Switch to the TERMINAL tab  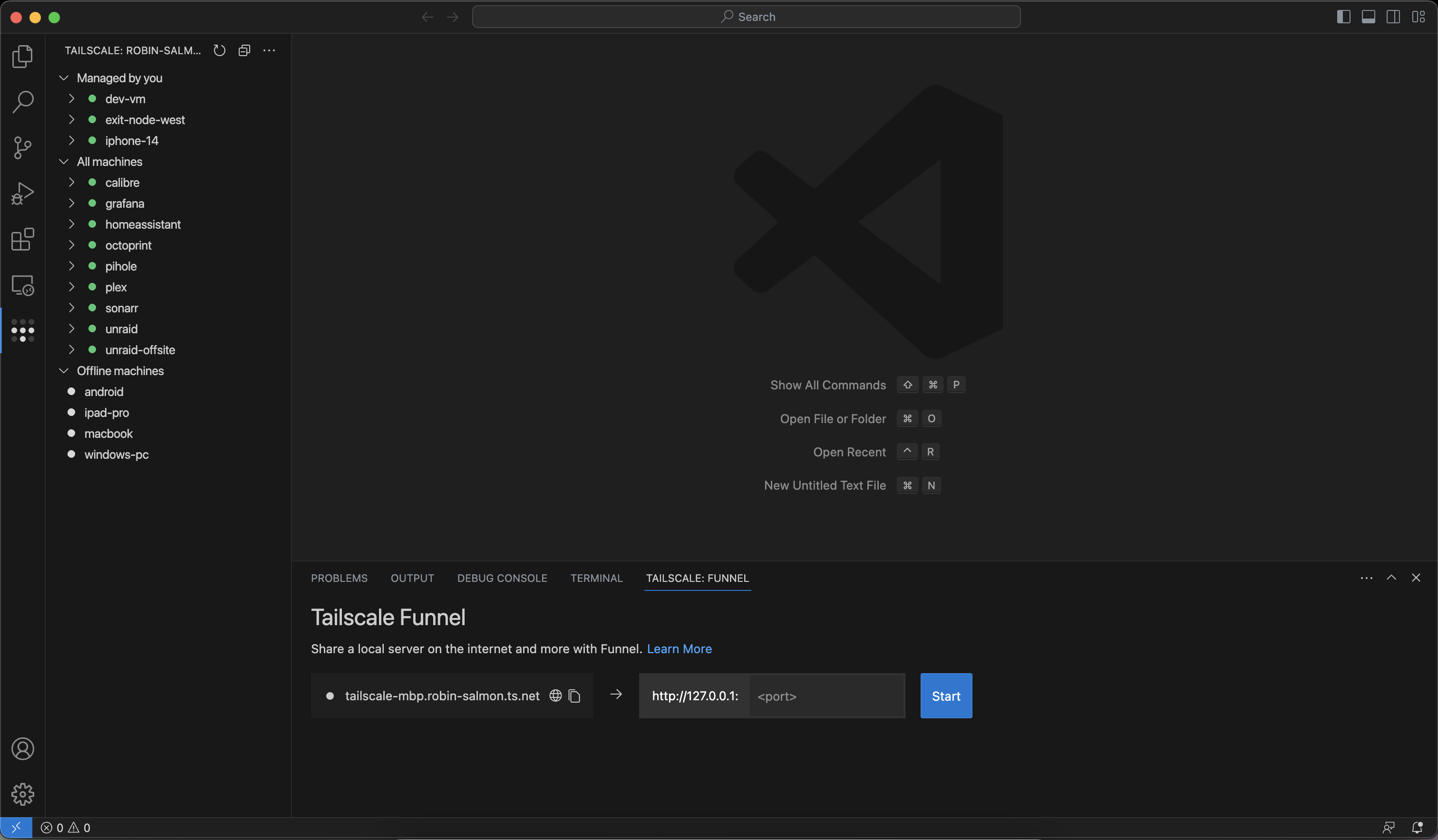tap(596, 577)
